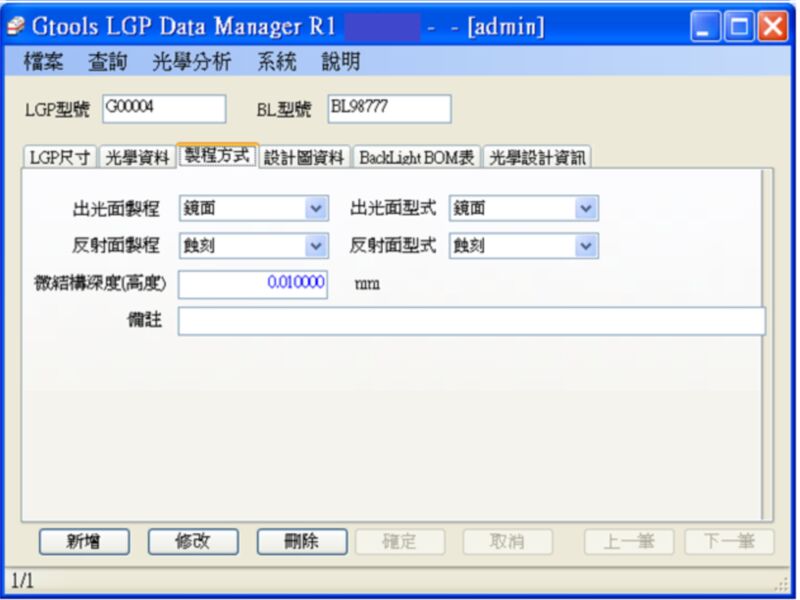Viewport: 800px width, 600px height.
Task: Click the Gtools app icon in title bar
Action: coord(17,27)
